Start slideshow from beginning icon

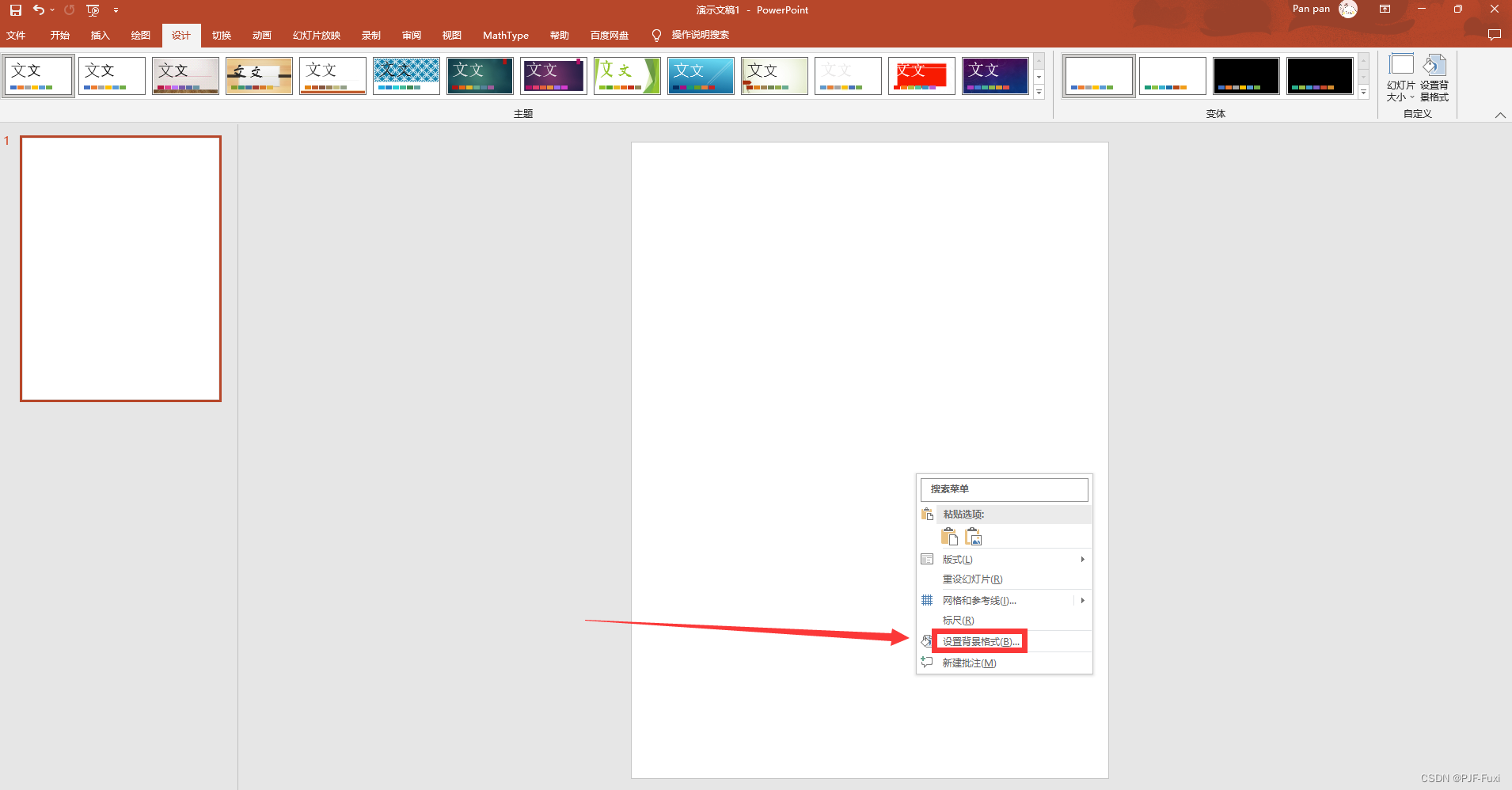pyautogui.click(x=93, y=10)
